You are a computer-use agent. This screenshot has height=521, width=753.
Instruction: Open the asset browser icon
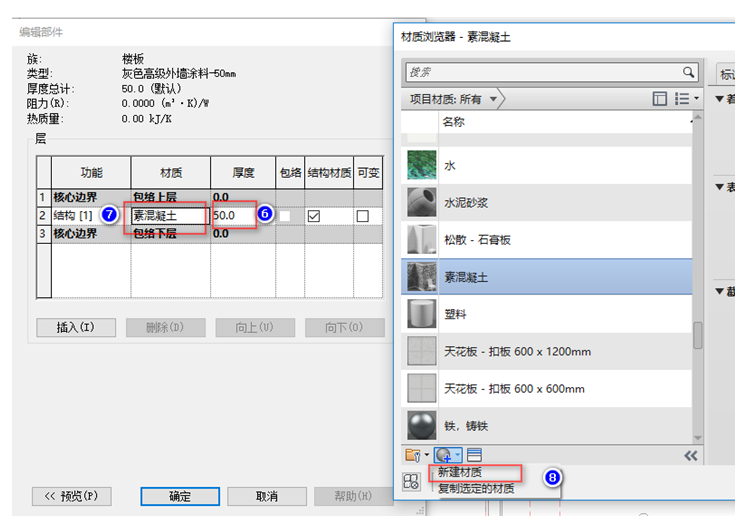tap(474, 455)
